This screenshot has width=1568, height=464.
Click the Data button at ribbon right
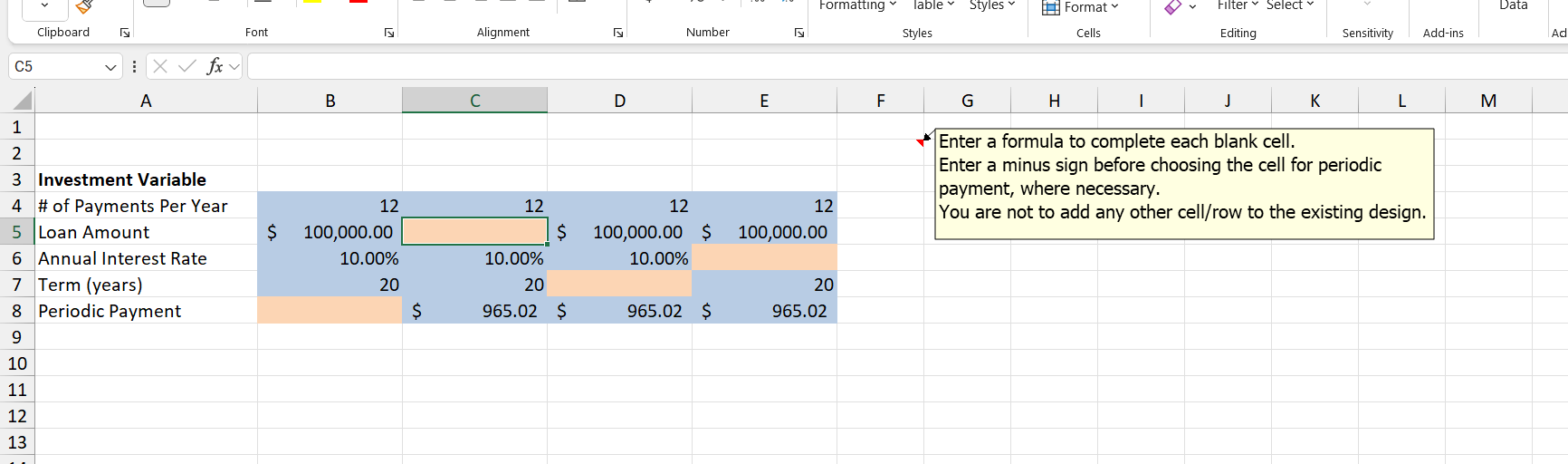[x=1514, y=5]
